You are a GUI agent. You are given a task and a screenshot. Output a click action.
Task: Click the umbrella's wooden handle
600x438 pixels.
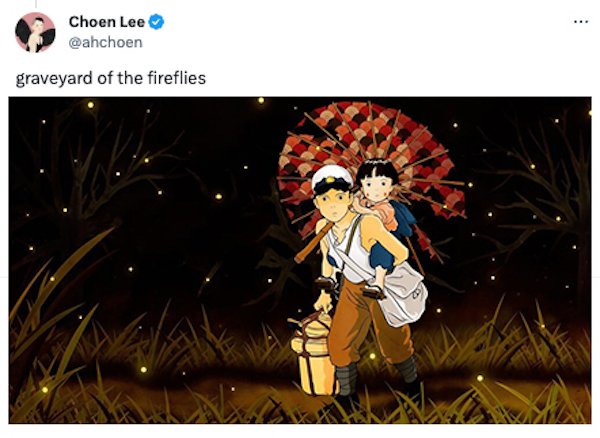tap(314, 242)
